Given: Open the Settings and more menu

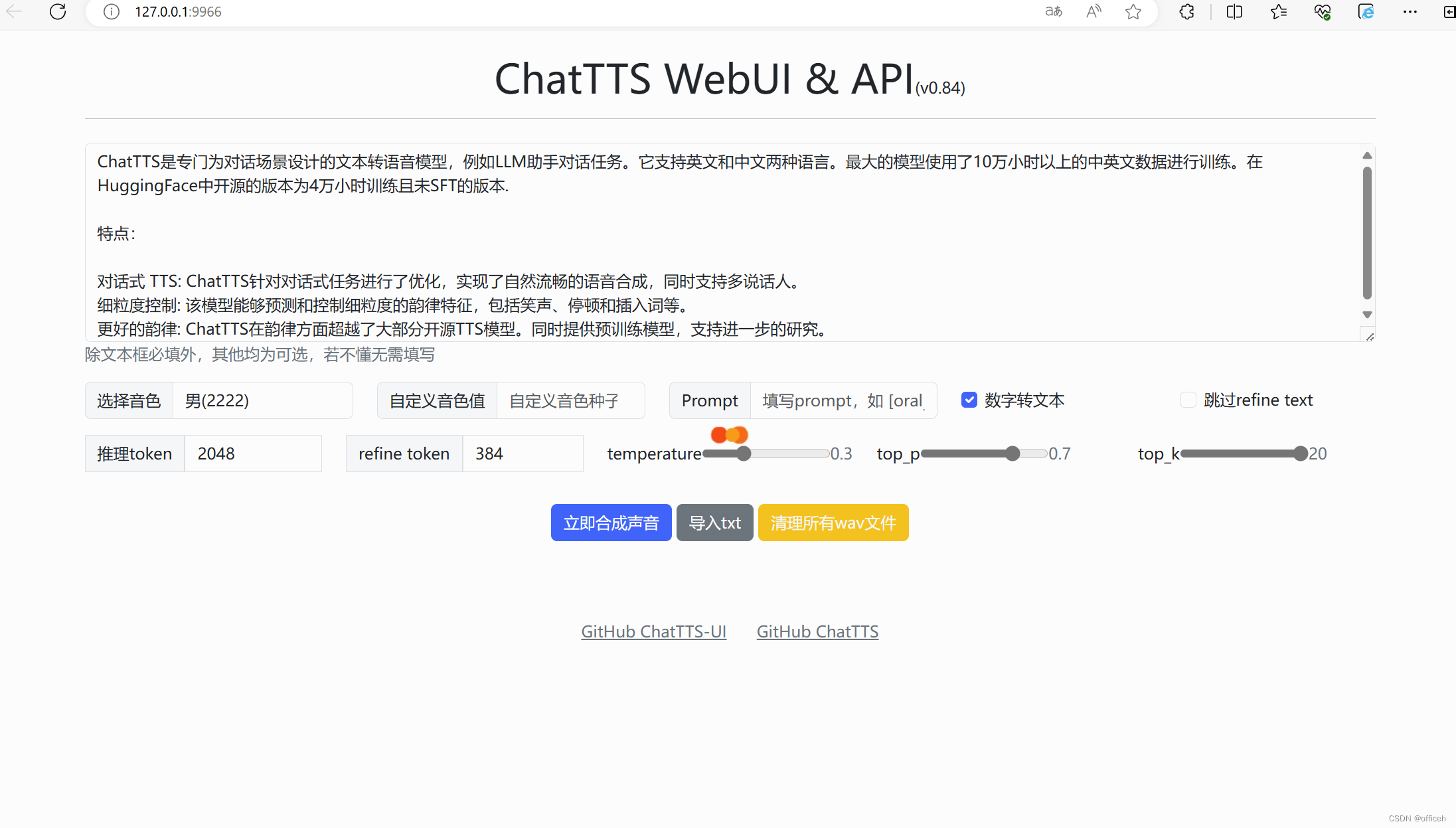Looking at the screenshot, I should click(x=1410, y=11).
